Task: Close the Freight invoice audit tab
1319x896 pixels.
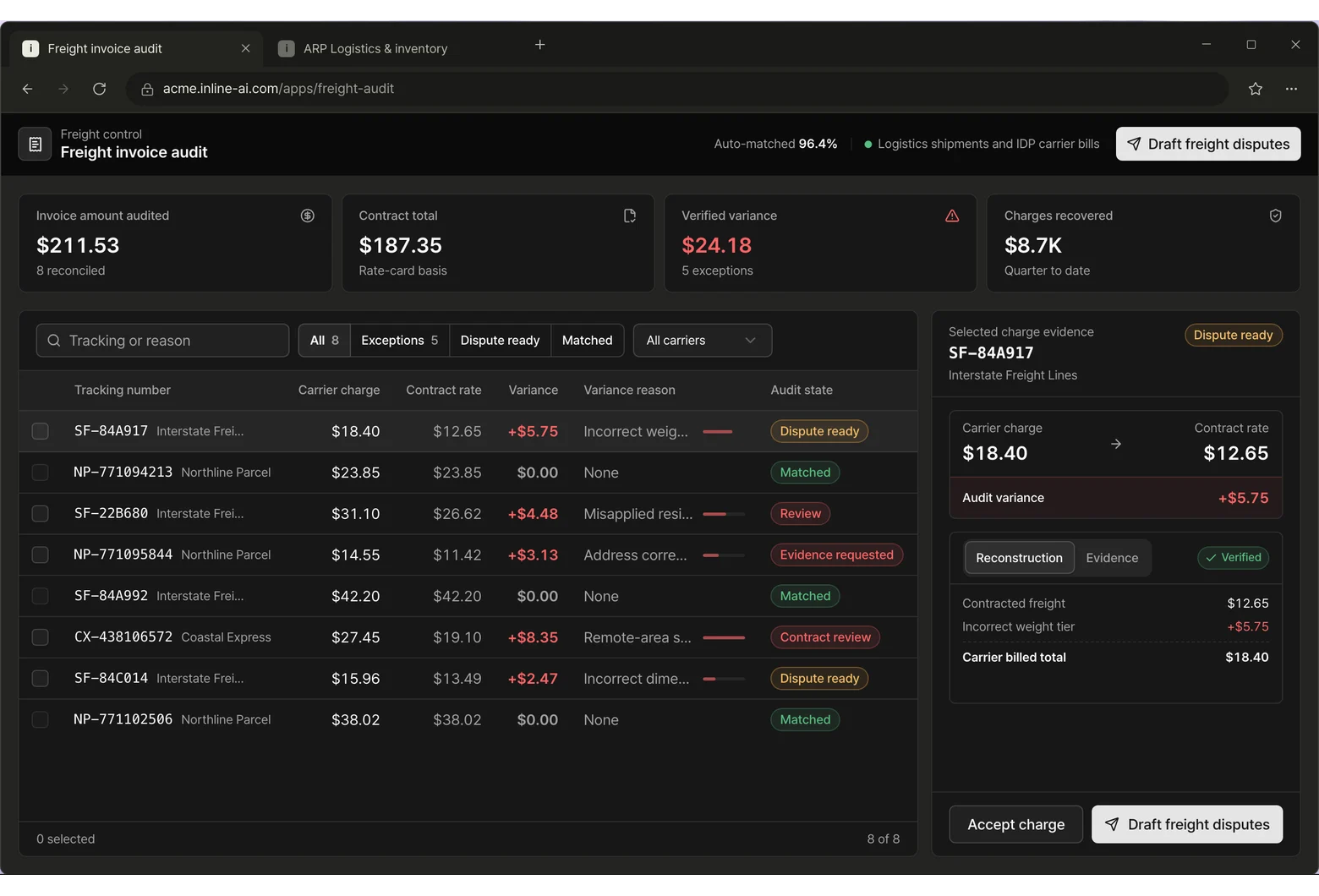Action: [x=246, y=48]
